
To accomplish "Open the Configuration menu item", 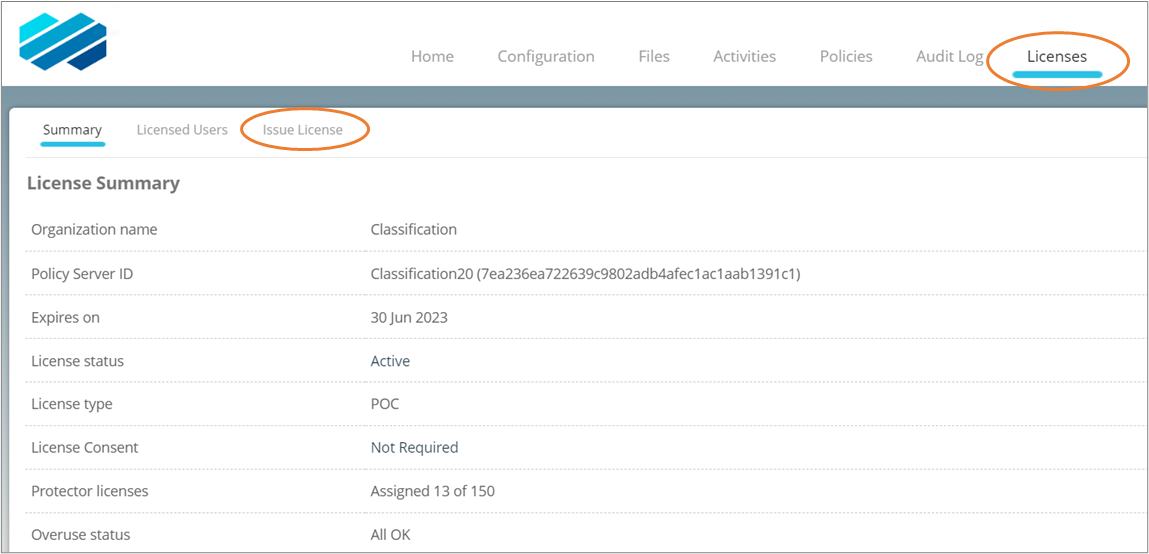I will click(546, 56).
